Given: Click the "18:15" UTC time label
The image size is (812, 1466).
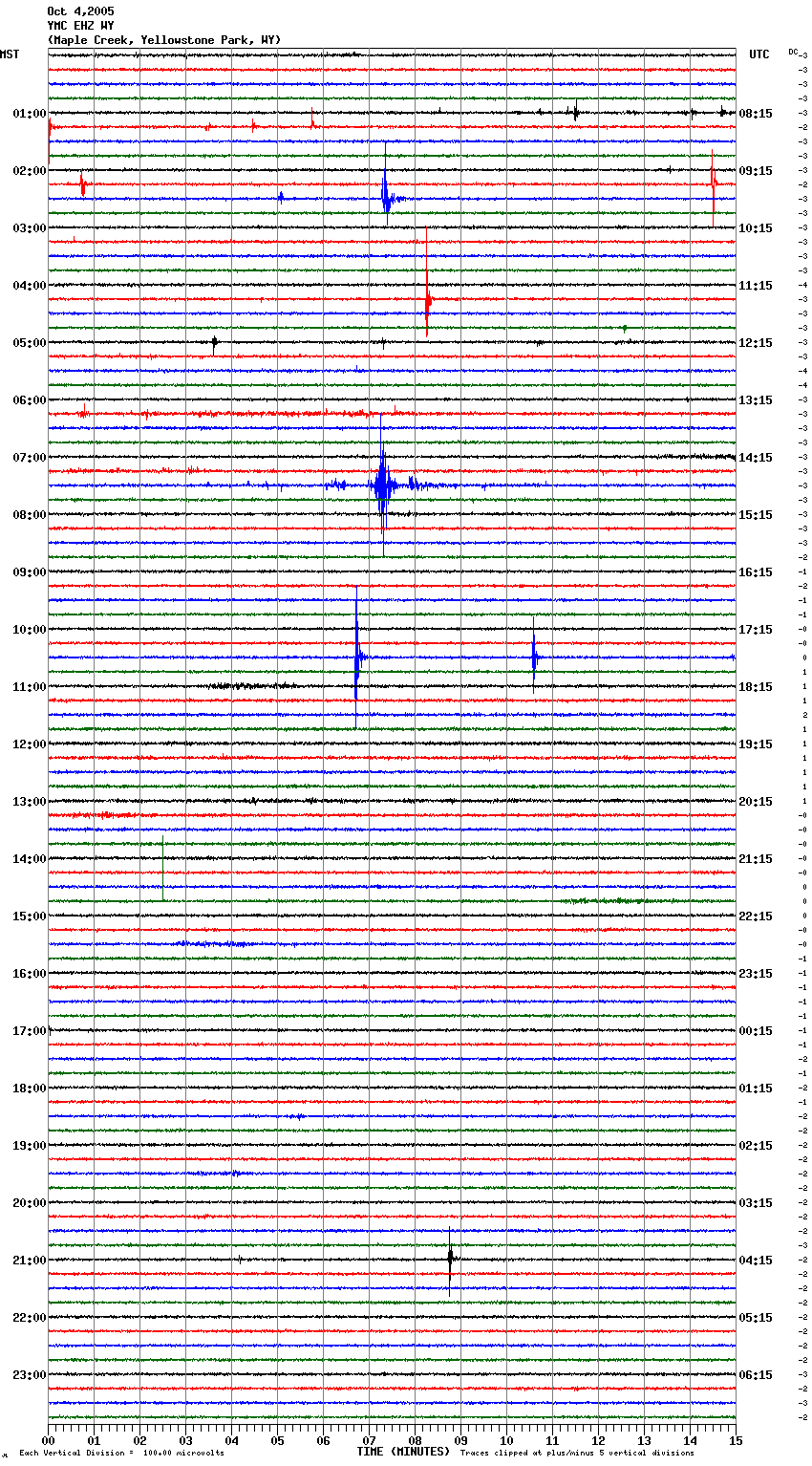Looking at the screenshot, I should tap(756, 687).
